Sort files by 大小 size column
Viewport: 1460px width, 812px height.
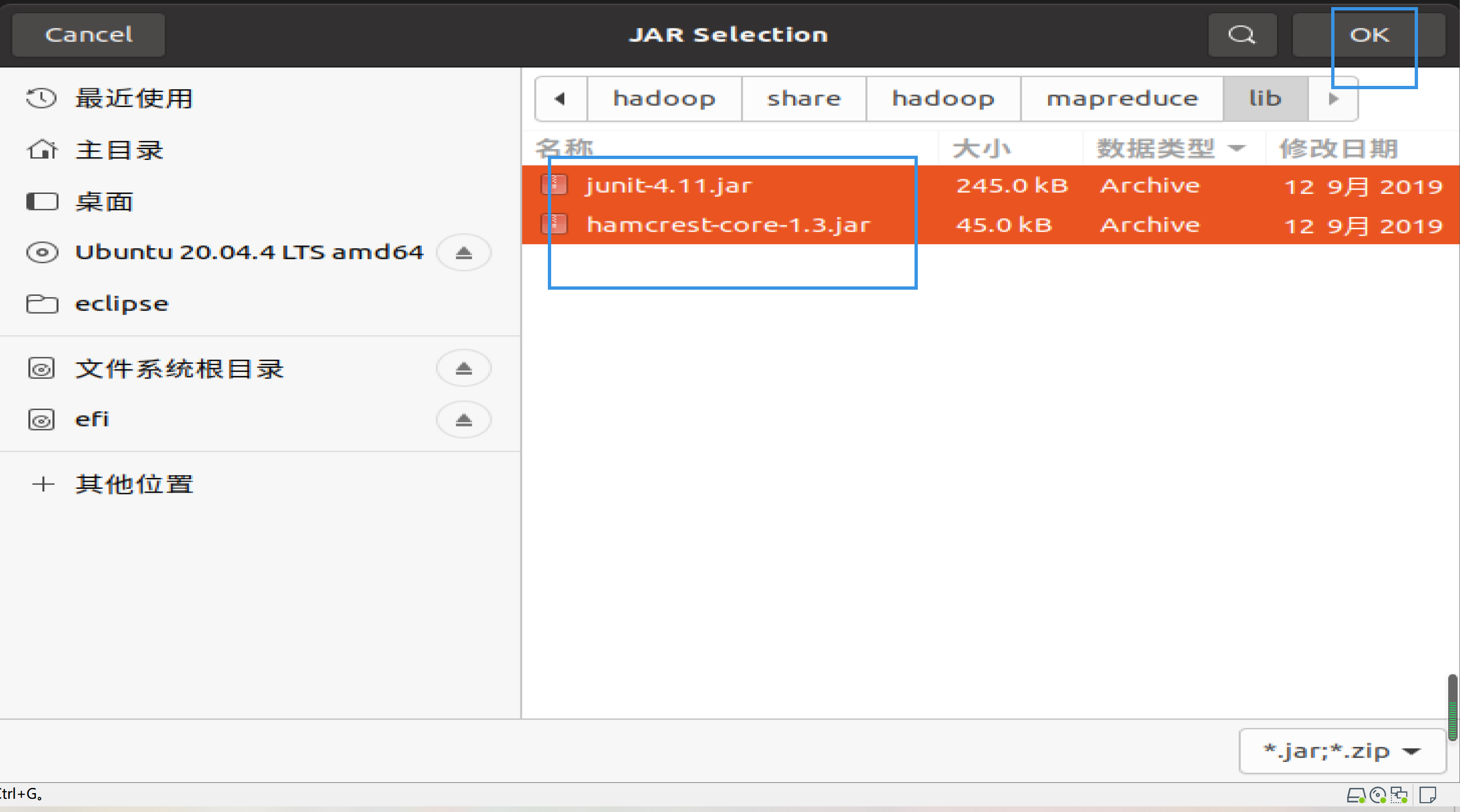coord(981,149)
